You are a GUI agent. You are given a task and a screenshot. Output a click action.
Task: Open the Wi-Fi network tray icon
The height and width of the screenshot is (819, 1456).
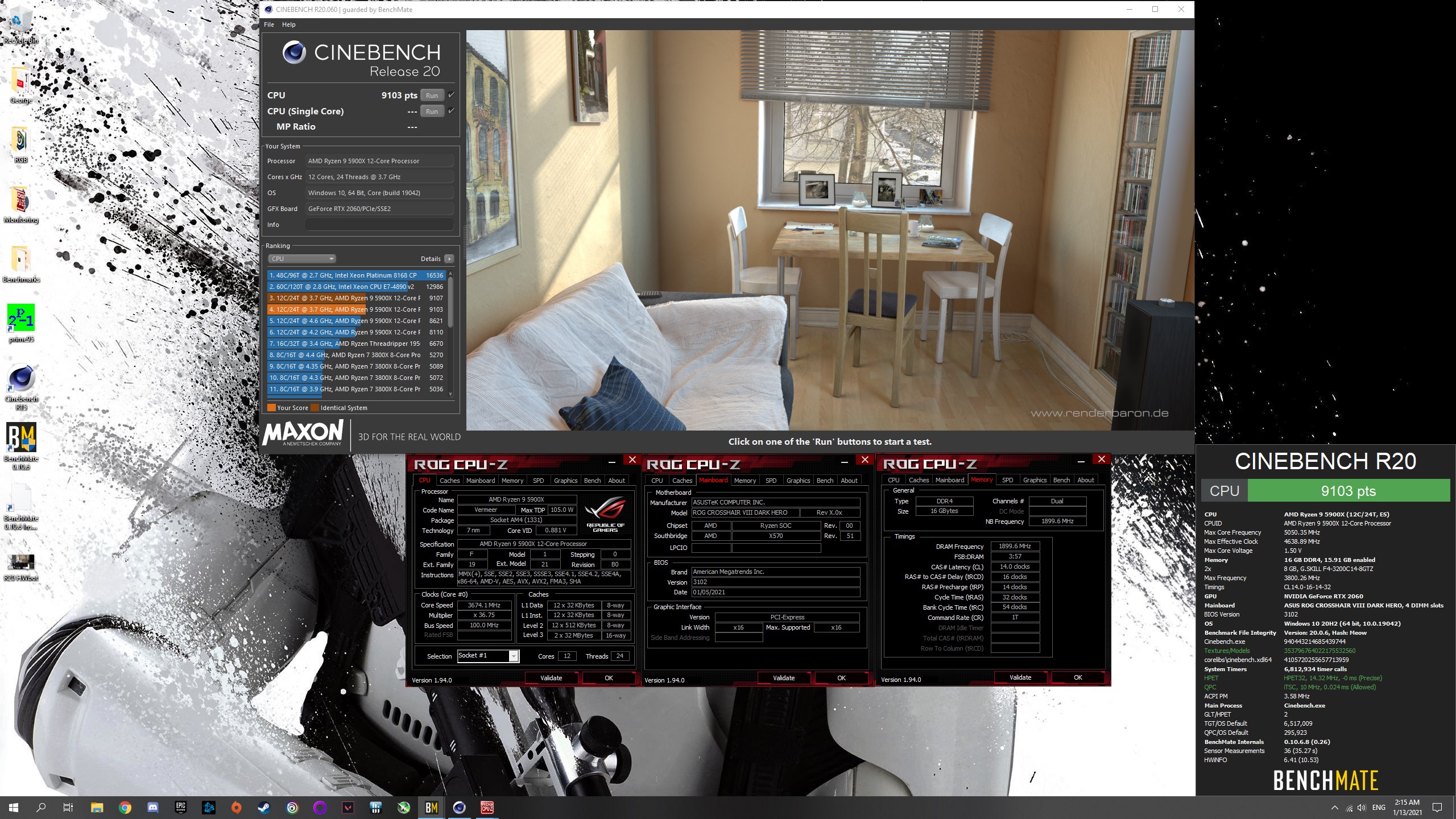pos(1349,808)
